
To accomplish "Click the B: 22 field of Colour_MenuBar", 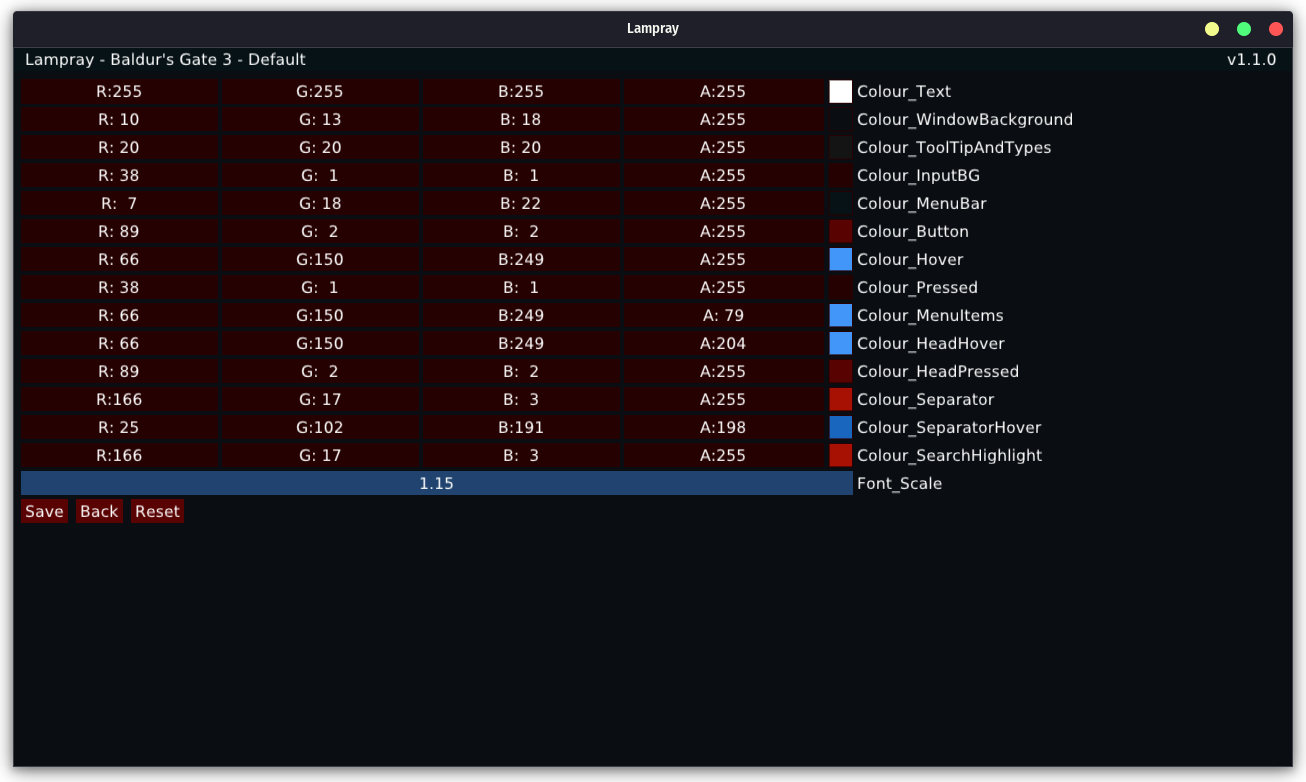I will pyautogui.click(x=522, y=203).
